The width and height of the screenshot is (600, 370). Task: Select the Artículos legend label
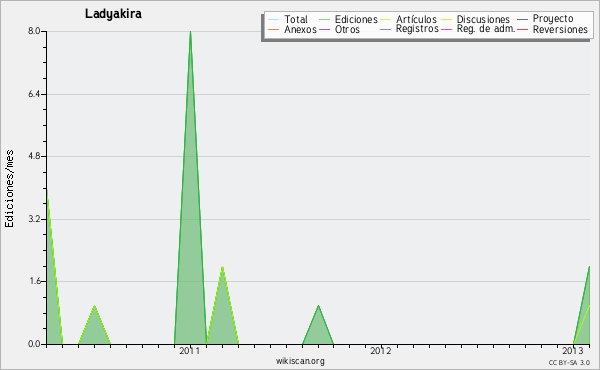click(x=416, y=19)
